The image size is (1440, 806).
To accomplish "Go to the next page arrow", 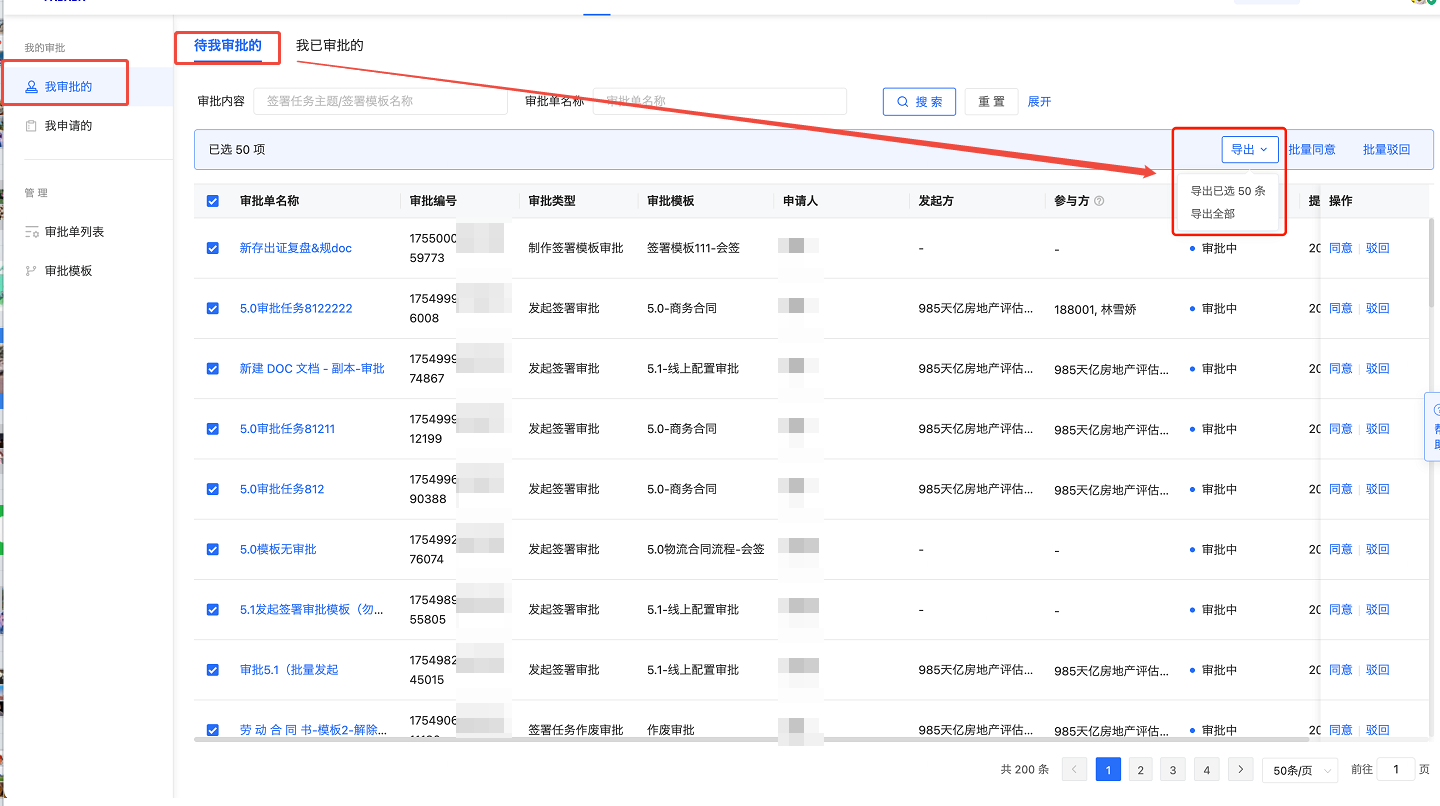I will click(1240, 770).
